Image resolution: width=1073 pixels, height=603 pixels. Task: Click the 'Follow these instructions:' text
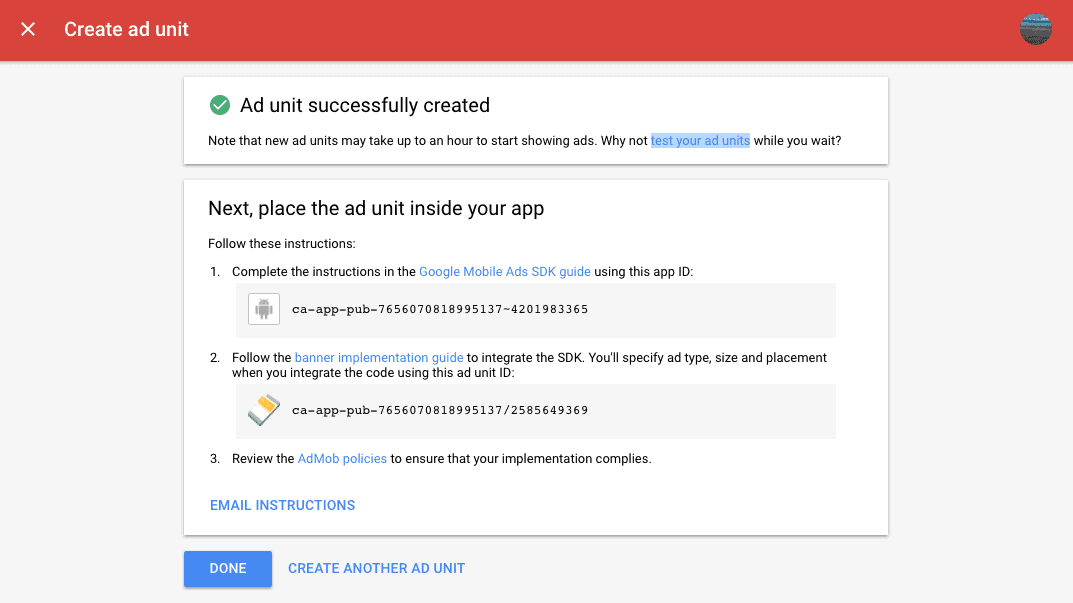point(282,244)
